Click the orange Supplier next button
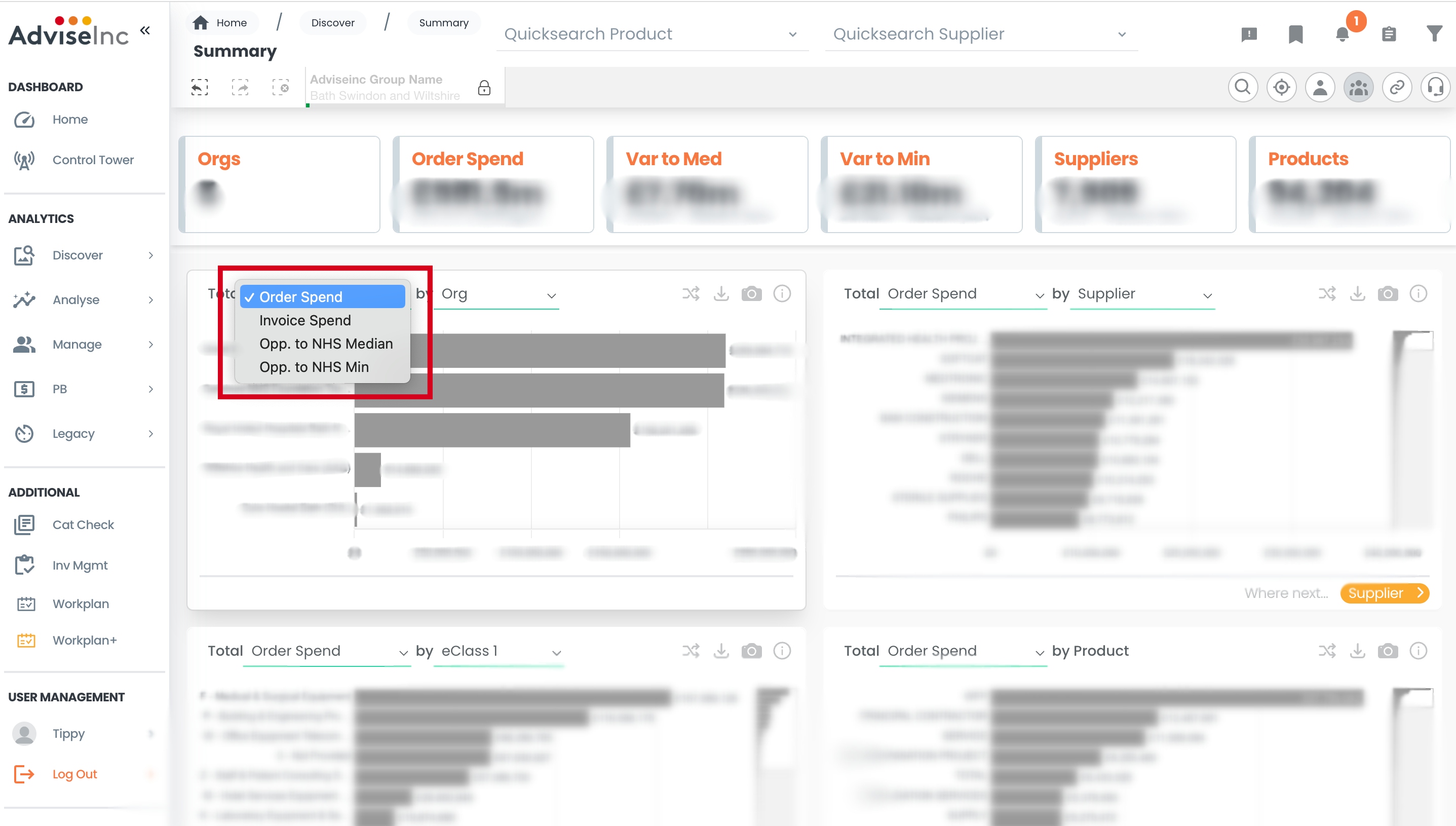 click(x=1384, y=593)
